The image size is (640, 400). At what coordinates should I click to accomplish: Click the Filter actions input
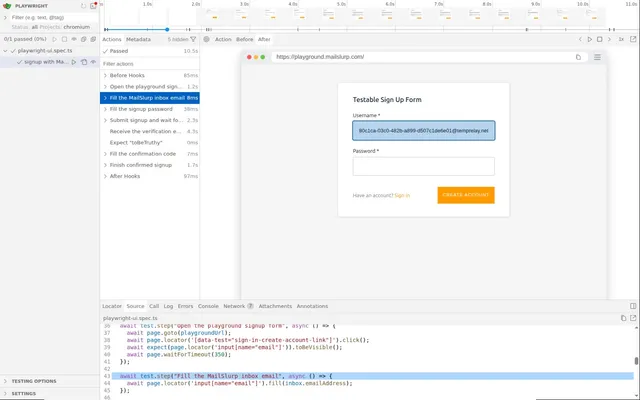click(149, 64)
